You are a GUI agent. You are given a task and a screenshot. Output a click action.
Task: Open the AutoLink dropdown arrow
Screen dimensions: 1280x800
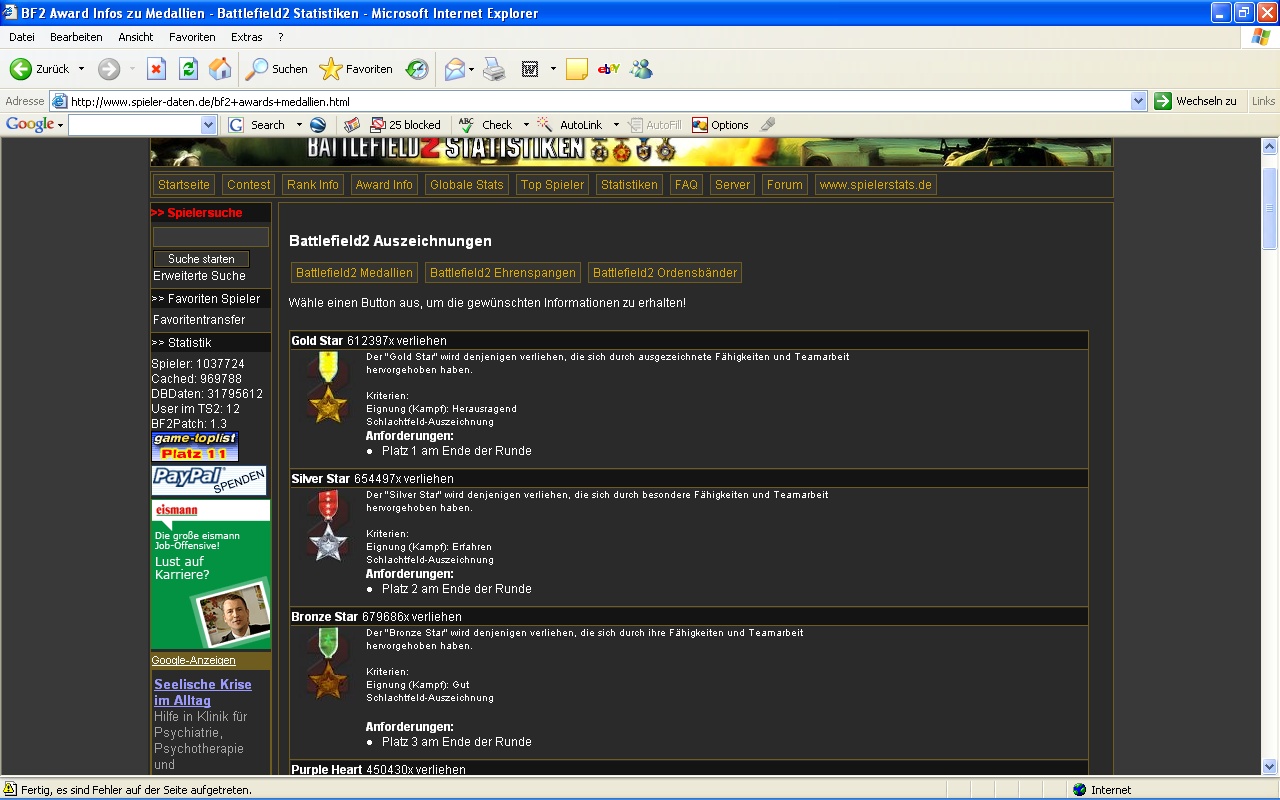[616, 125]
